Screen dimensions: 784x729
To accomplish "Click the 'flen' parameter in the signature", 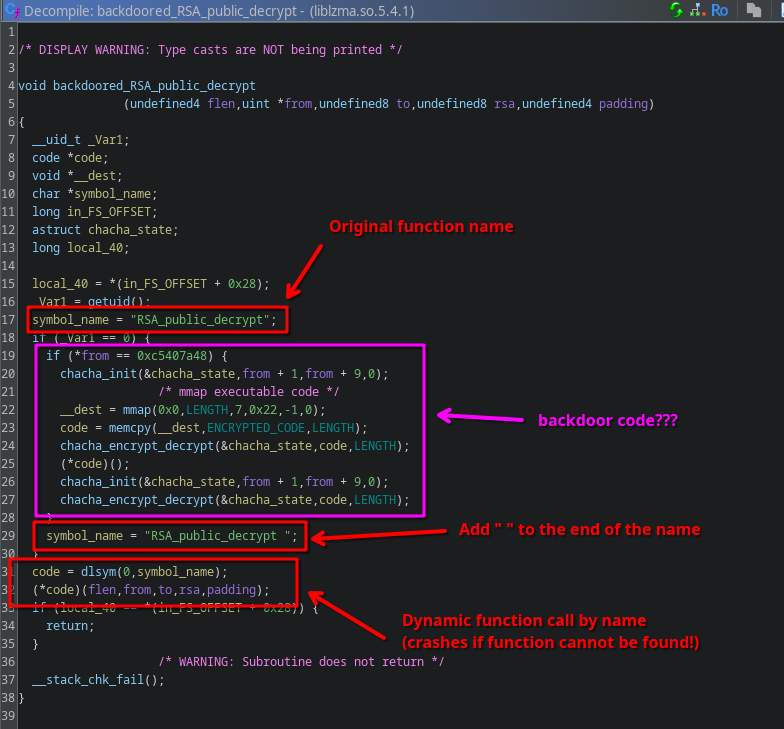I will click(x=221, y=104).
